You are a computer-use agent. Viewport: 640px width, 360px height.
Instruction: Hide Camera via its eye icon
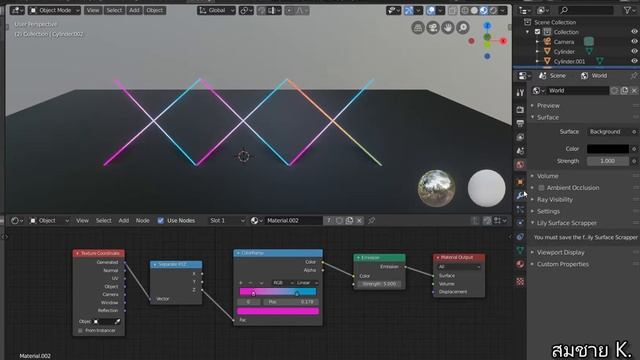pos(634,42)
